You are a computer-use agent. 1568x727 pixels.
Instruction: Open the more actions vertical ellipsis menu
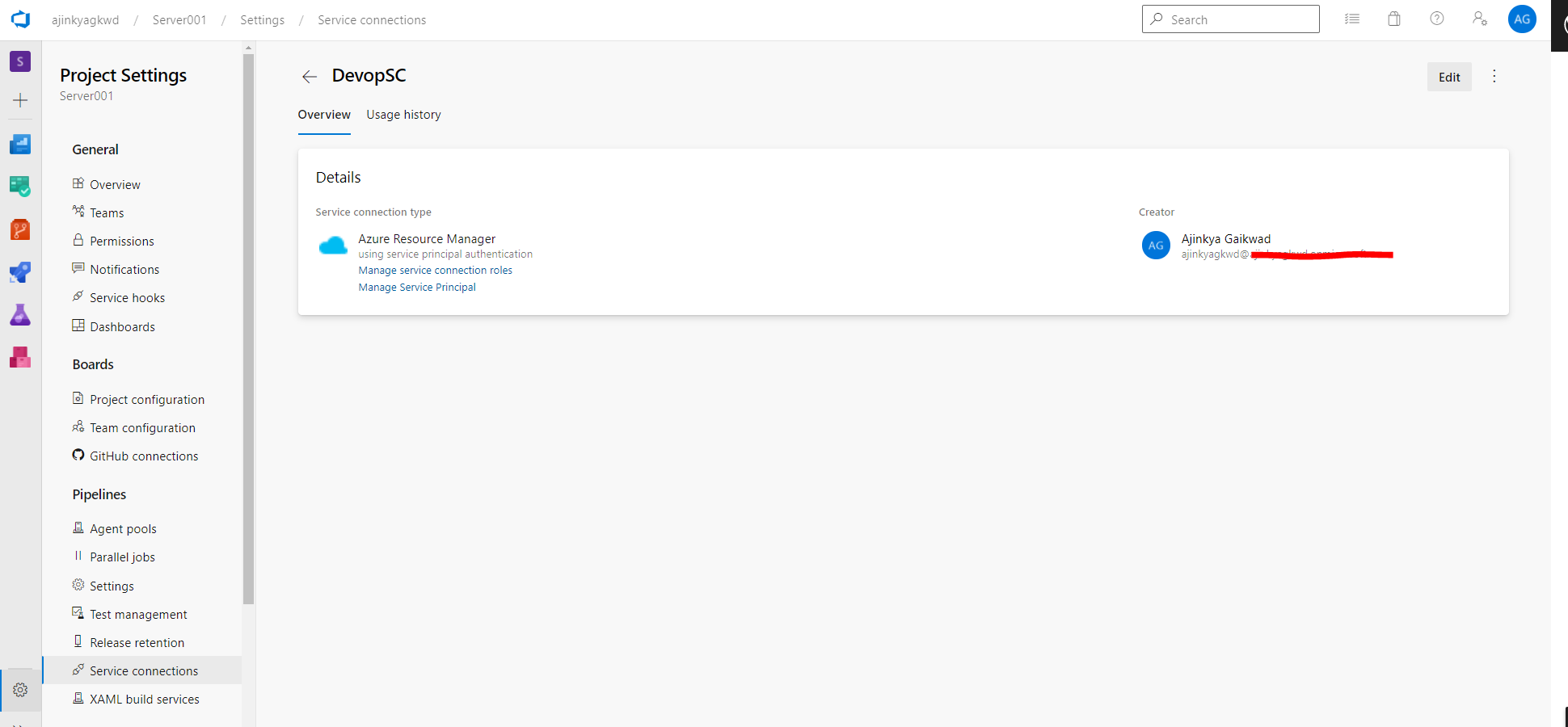click(x=1494, y=77)
